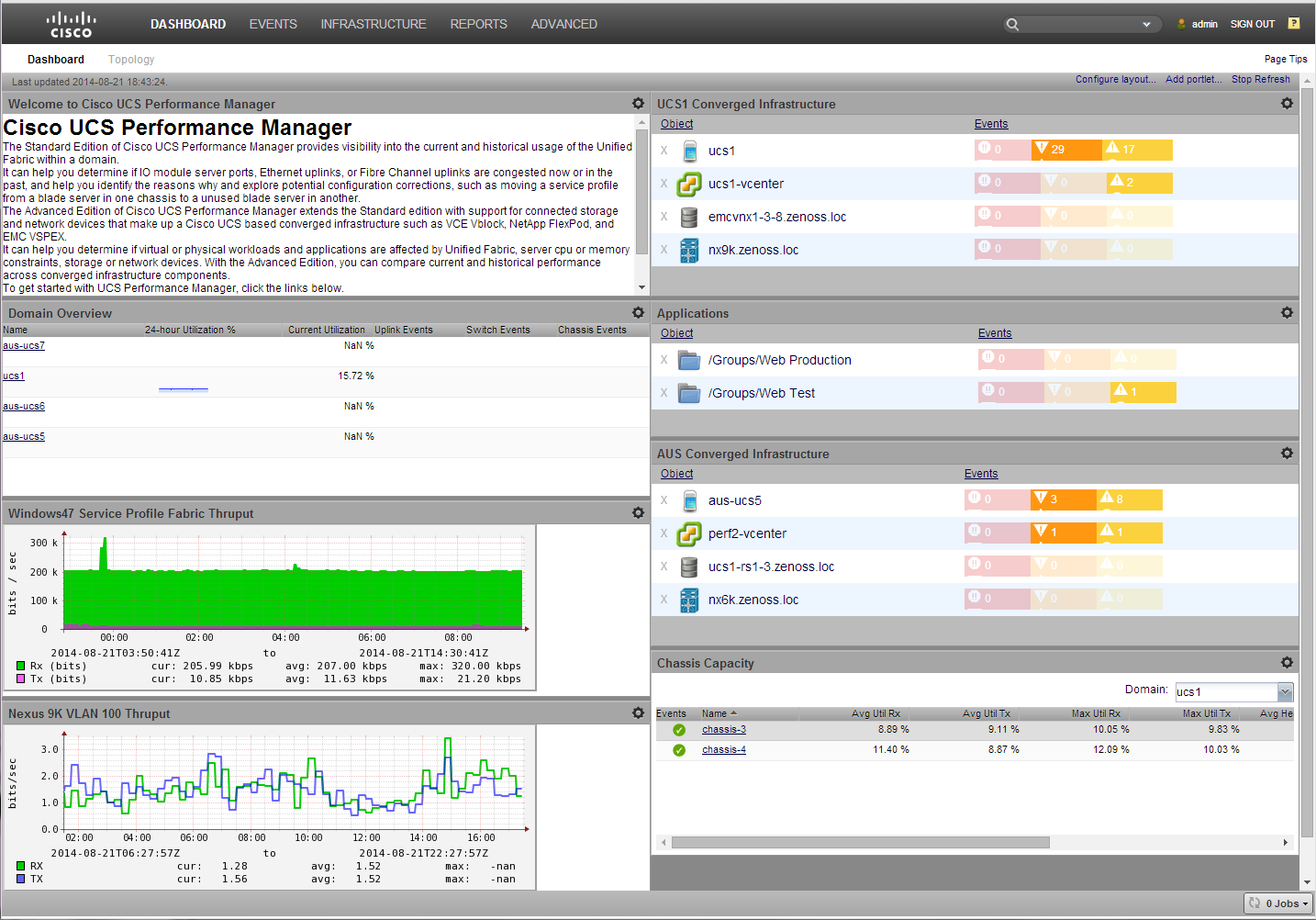Remove /Groups/Web Test row with its X

coord(664,393)
